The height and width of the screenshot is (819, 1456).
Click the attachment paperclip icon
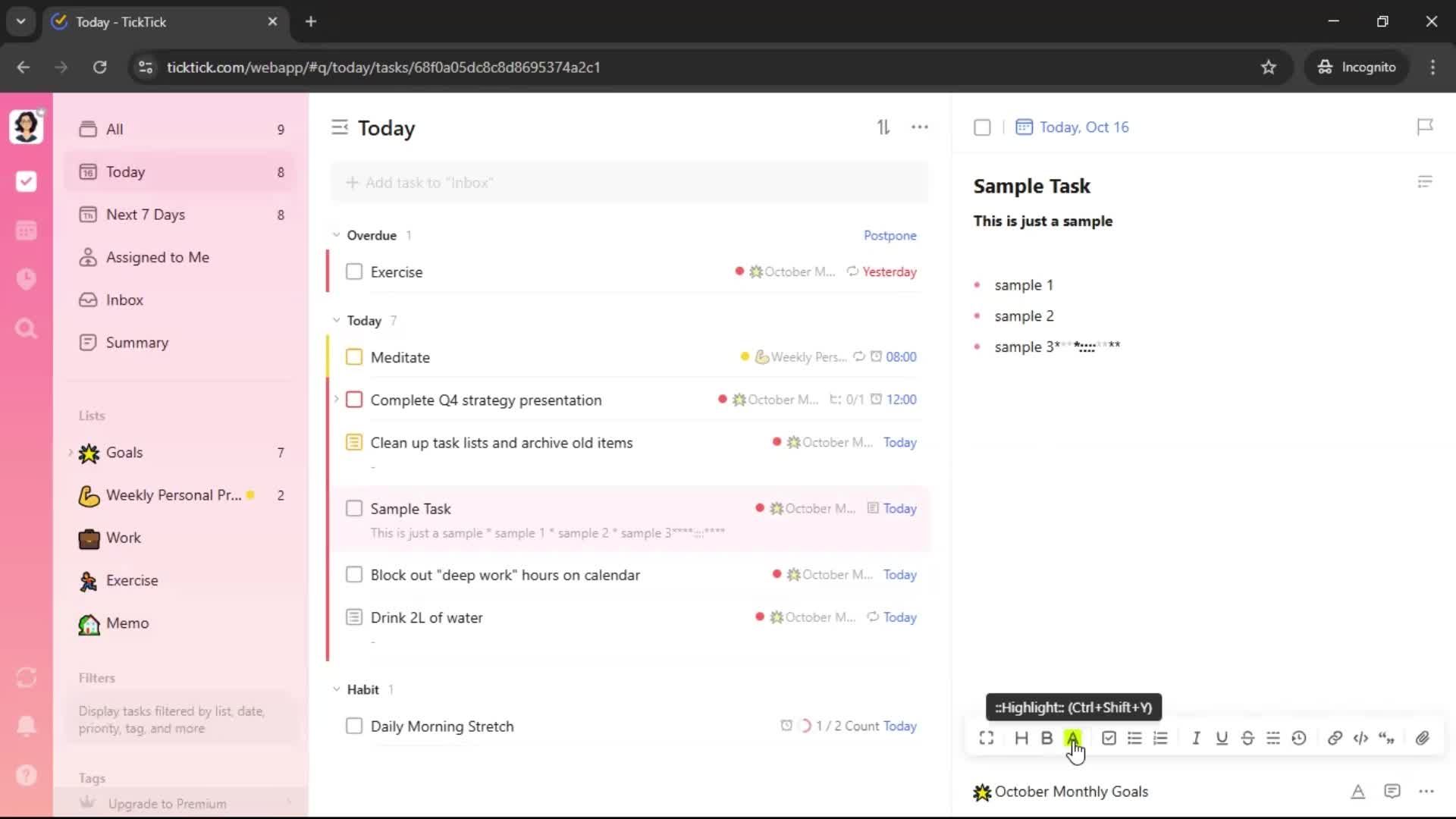(1423, 738)
